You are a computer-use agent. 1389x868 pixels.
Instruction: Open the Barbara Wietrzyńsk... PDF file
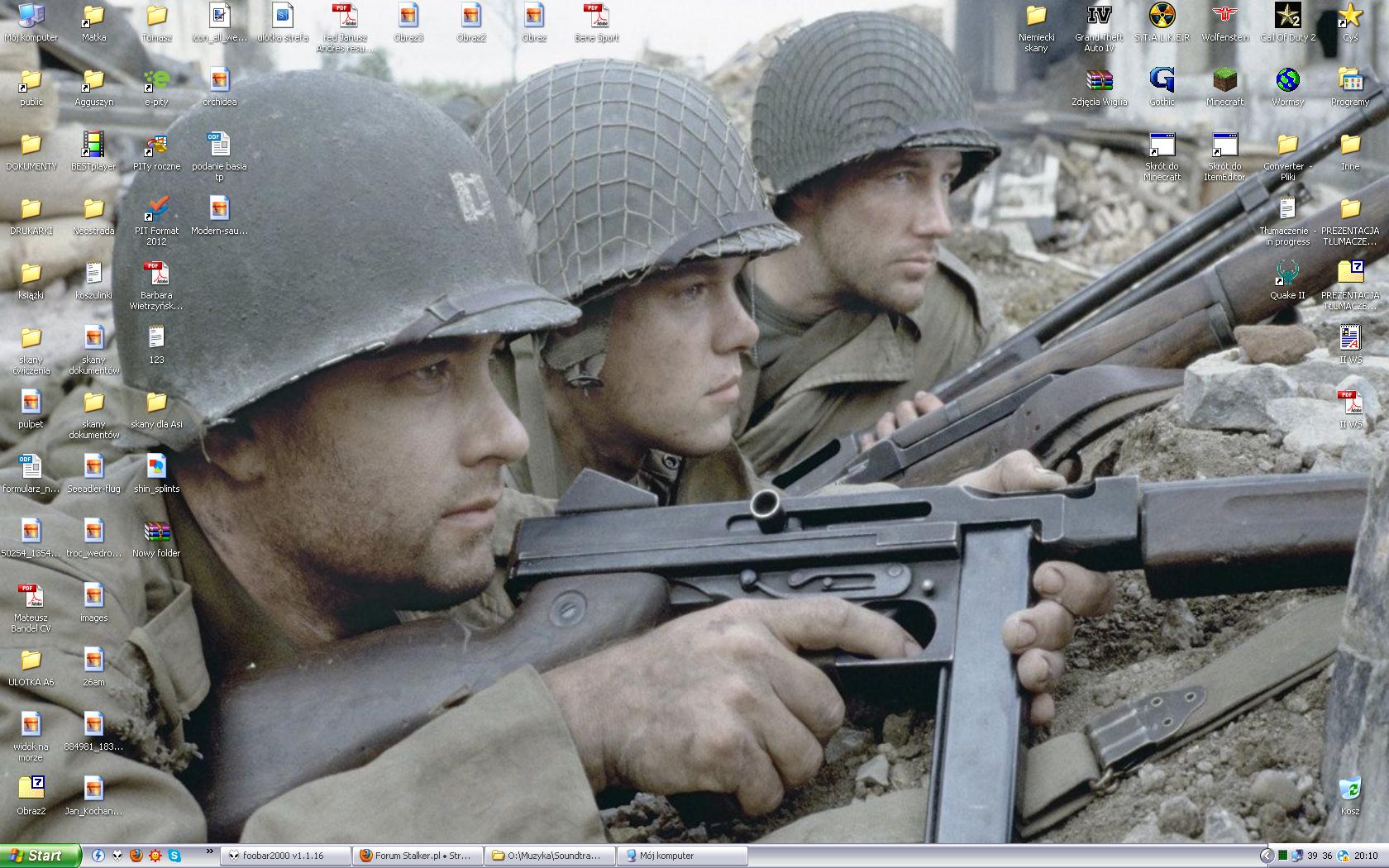pos(156,285)
